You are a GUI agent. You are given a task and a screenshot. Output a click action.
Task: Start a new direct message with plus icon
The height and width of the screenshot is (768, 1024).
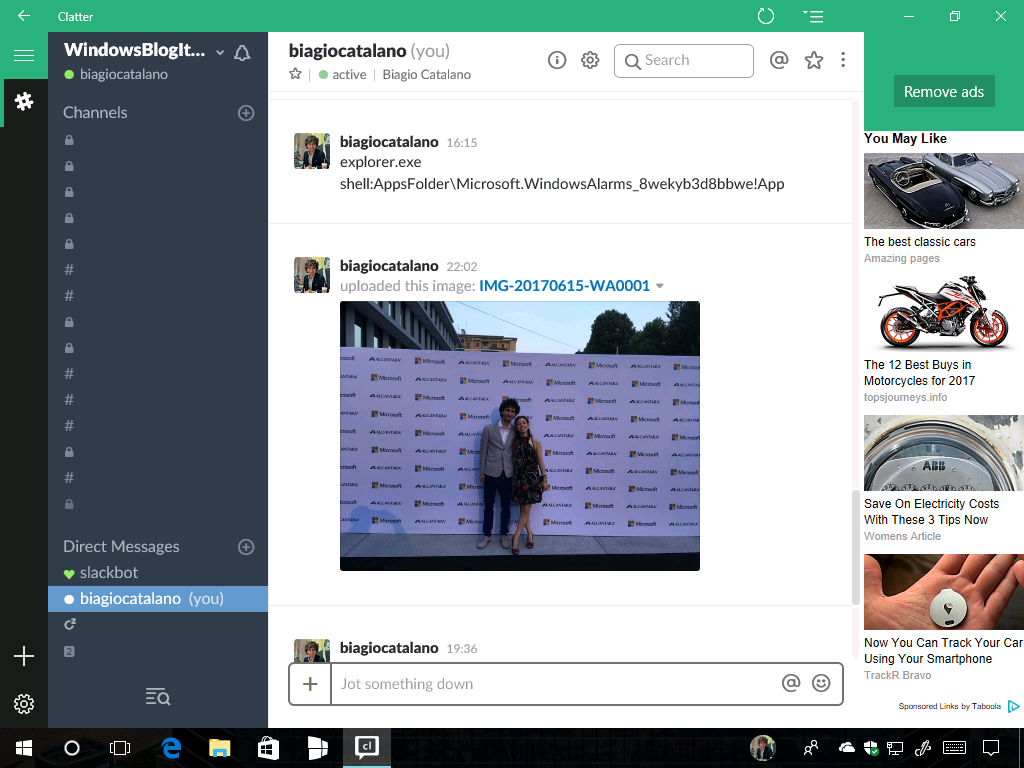pos(246,547)
